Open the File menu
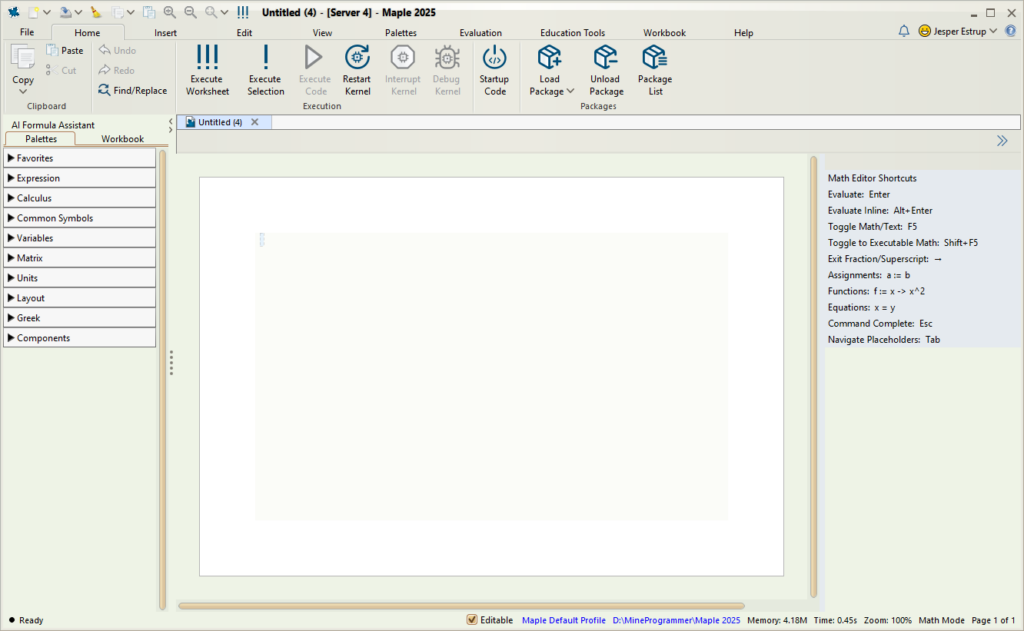The width and height of the screenshot is (1024, 631). click(27, 32)
